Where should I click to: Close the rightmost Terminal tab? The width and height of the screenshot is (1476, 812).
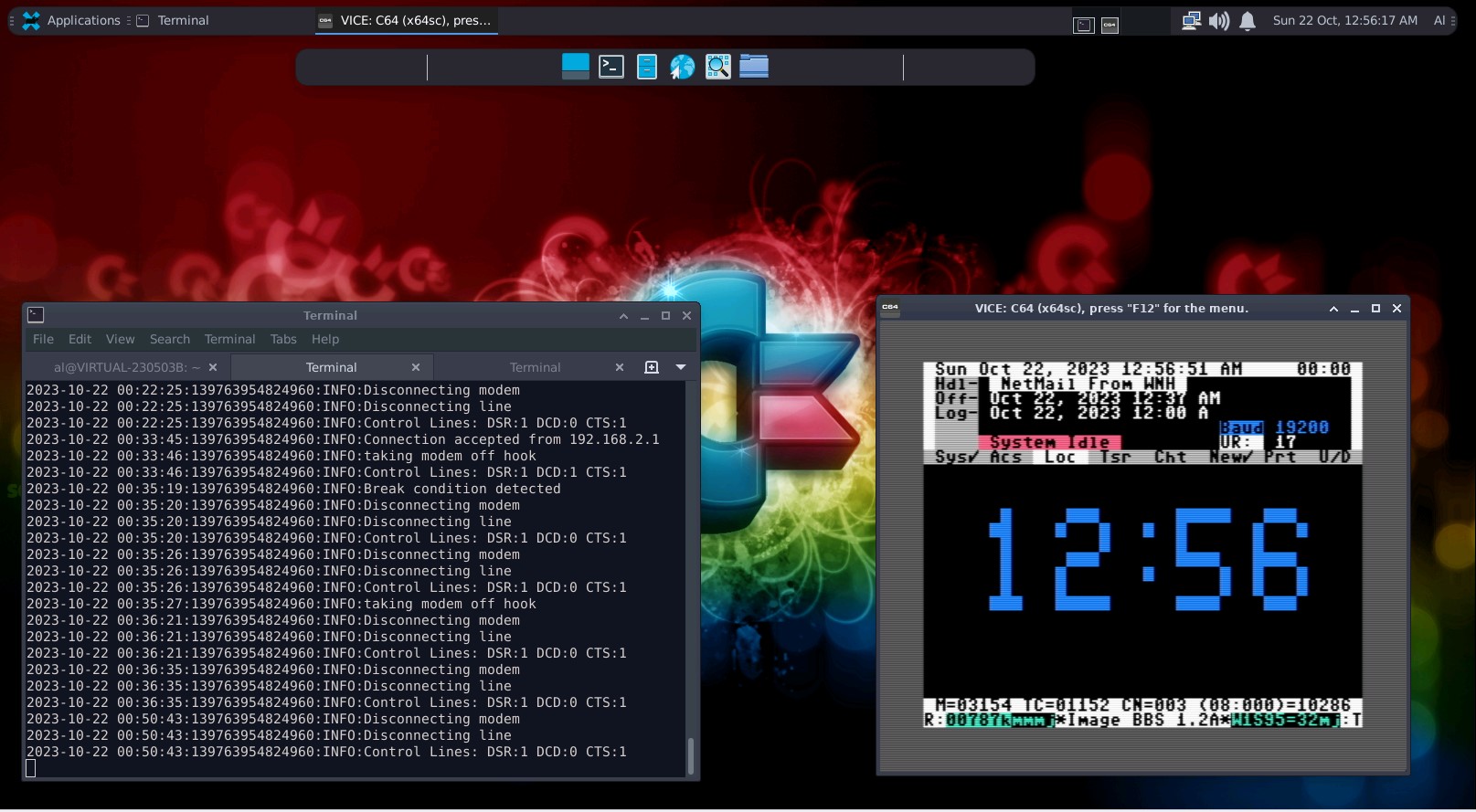[620, 367]
